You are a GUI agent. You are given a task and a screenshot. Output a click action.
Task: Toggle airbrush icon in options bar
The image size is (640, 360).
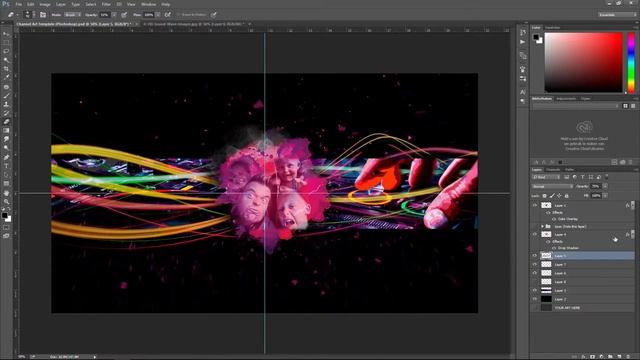tap(168, 15)
